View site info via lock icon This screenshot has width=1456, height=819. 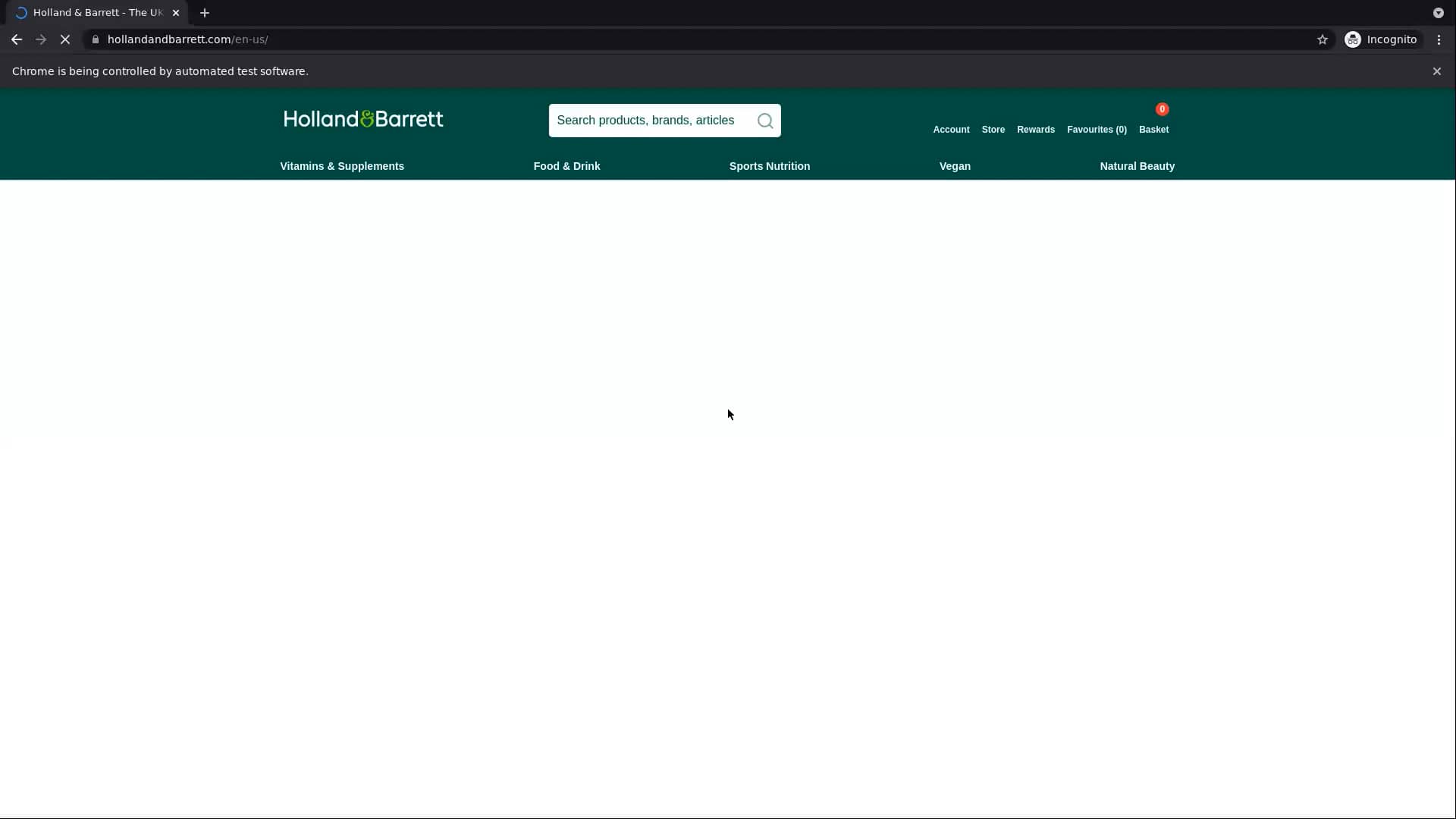point(95,39)
